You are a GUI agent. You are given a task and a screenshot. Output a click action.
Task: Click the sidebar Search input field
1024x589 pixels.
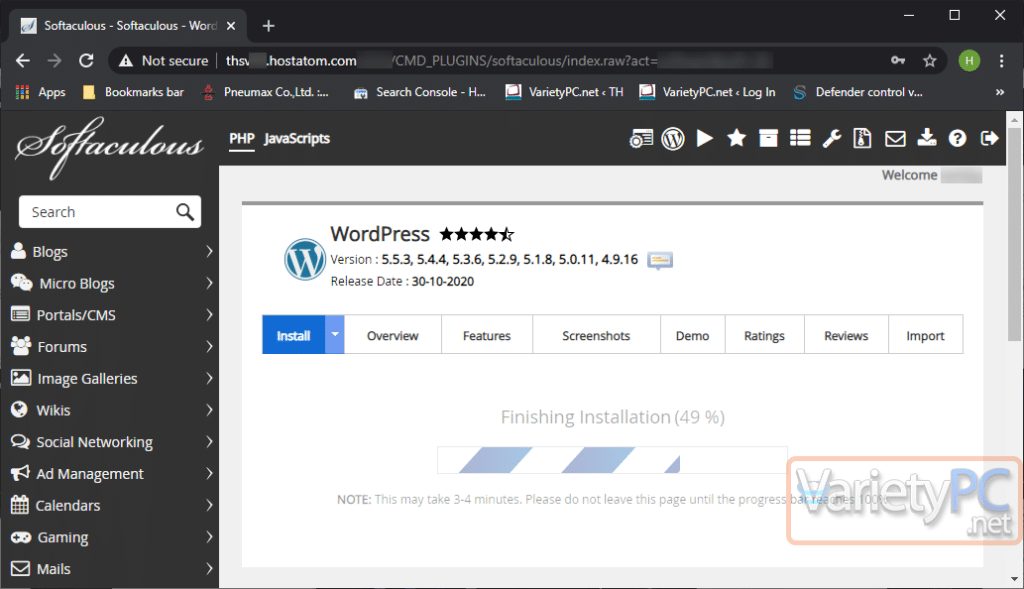point(100,212)
